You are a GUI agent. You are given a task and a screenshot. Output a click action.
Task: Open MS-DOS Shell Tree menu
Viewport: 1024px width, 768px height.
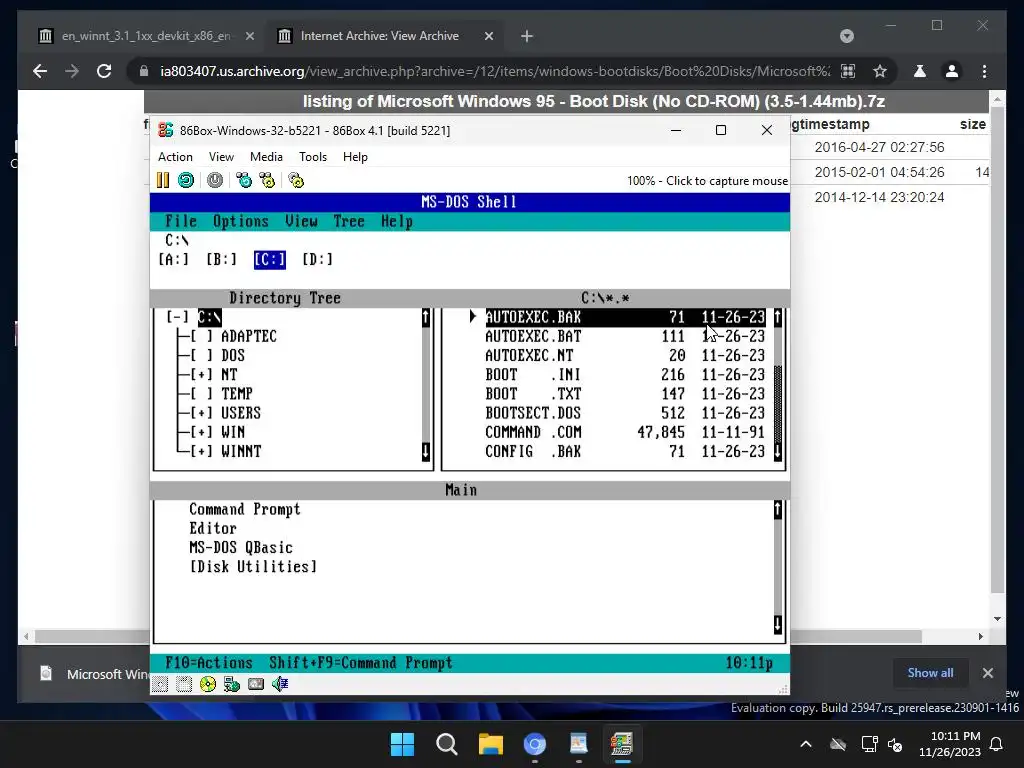coord(349,221)
